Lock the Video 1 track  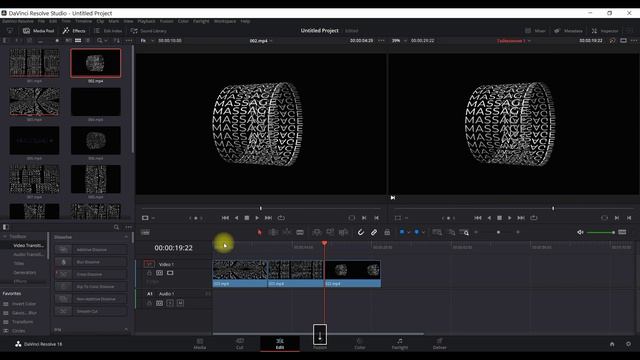pos(149,273)
